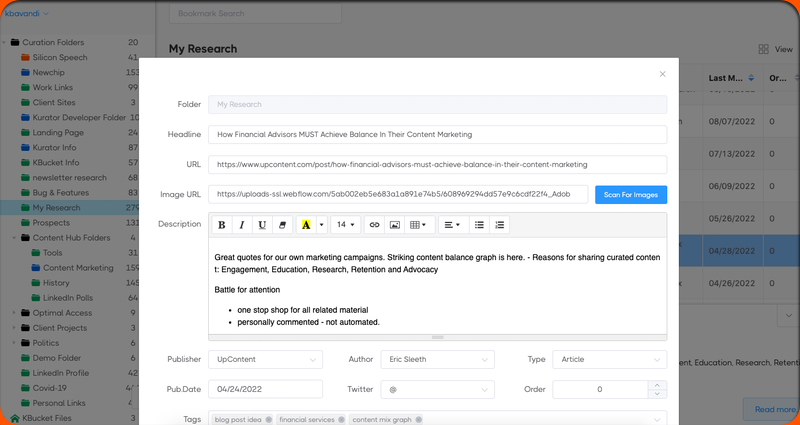800x425 pixels.
Task: Collapse the Content Hub Folders node
Action: coord(14,238)
